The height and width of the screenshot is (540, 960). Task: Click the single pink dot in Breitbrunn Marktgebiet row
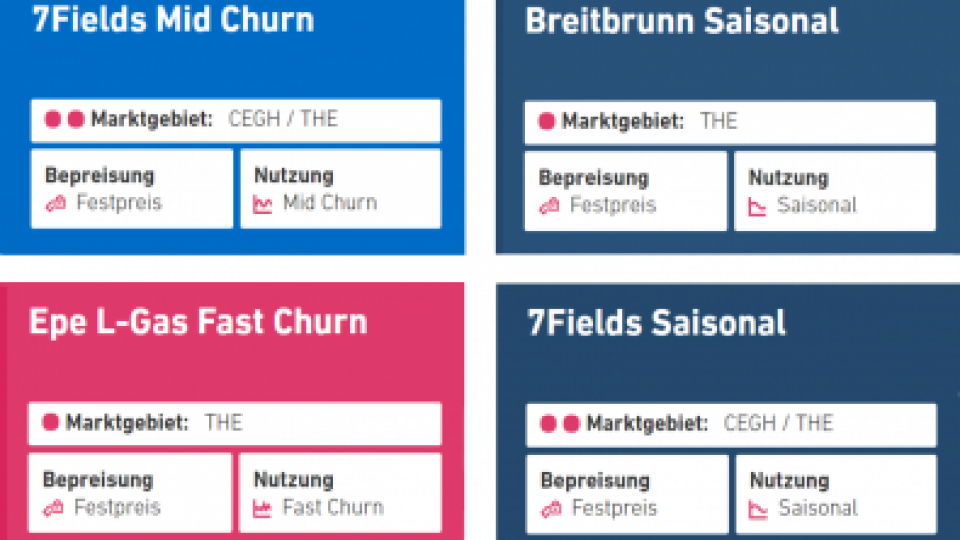pos(546,121)
